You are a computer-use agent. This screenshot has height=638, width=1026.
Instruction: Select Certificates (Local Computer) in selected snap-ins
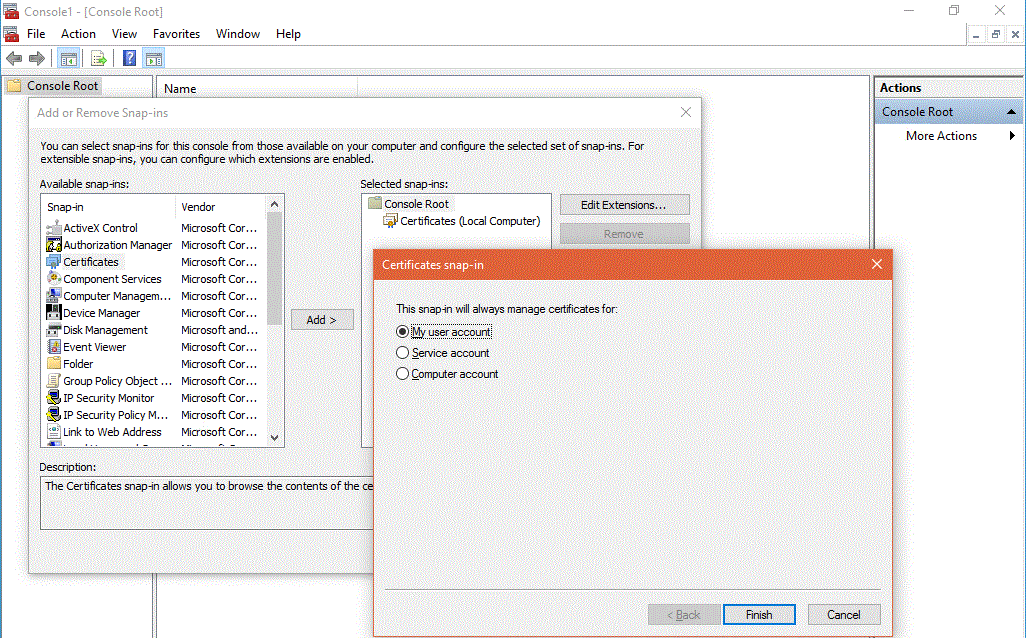(469, 221)
